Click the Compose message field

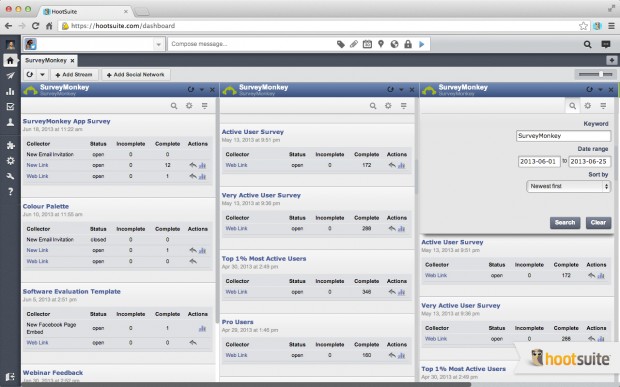point(251,44)
